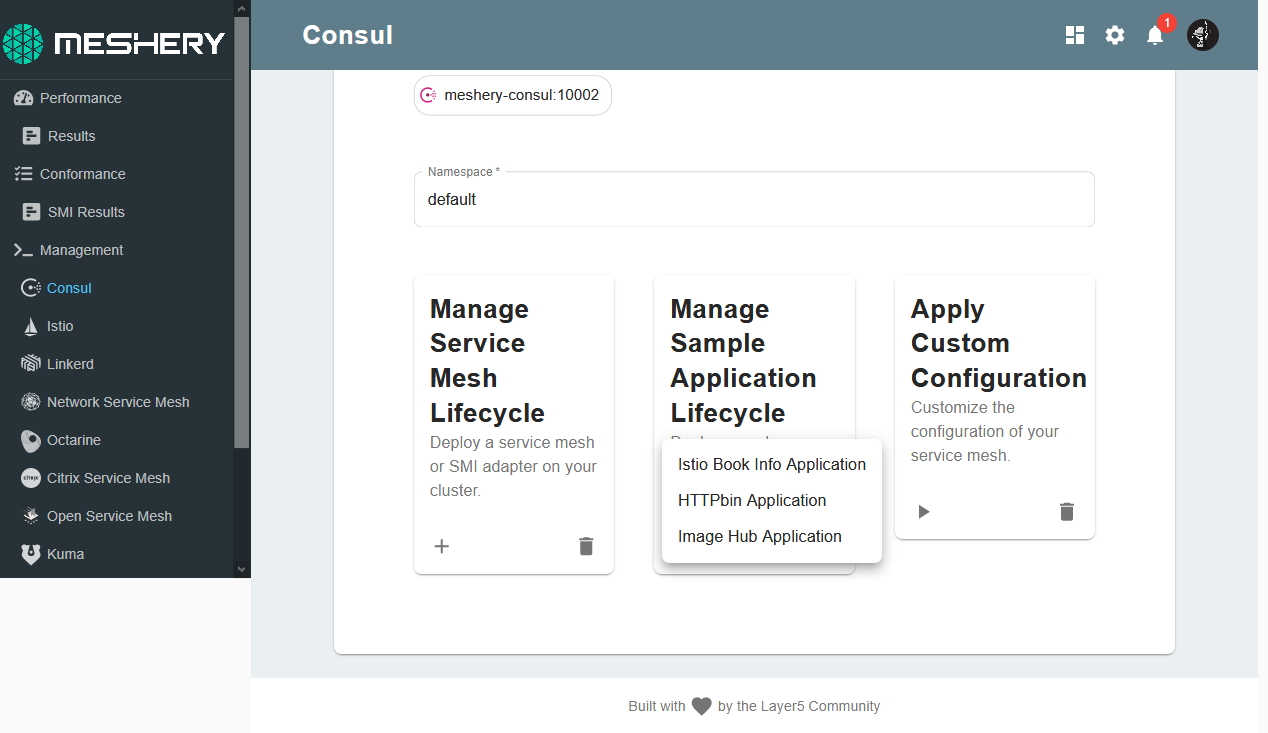Click the Namespace input field
This screenshot has height=733, width=1268.
click(753, 200)
